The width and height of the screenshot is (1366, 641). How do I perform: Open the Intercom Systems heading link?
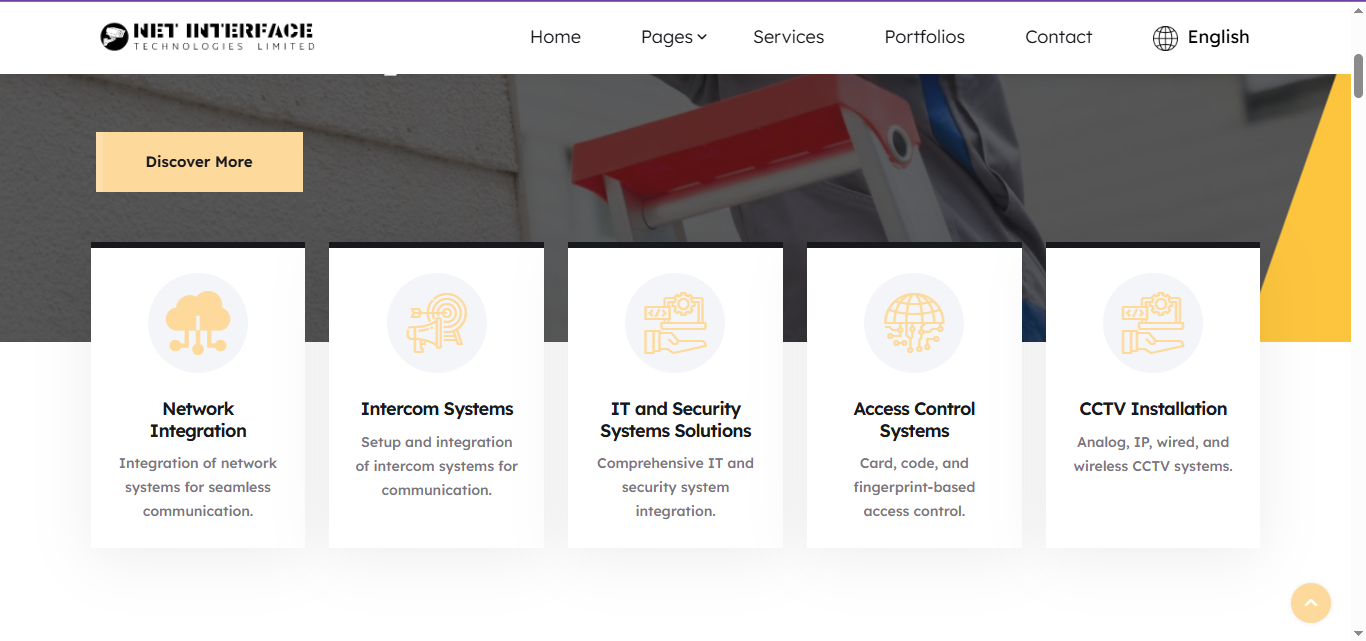point(437,409)
